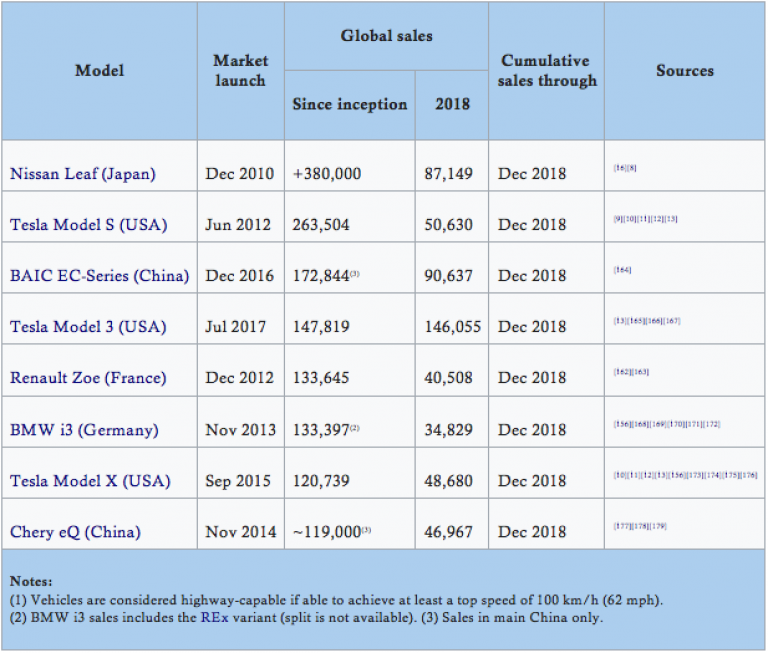The height and width of the screenshot is (653, 768).
Task: Follow the Tesla Model 3 (USA) link
Action: 90,327
